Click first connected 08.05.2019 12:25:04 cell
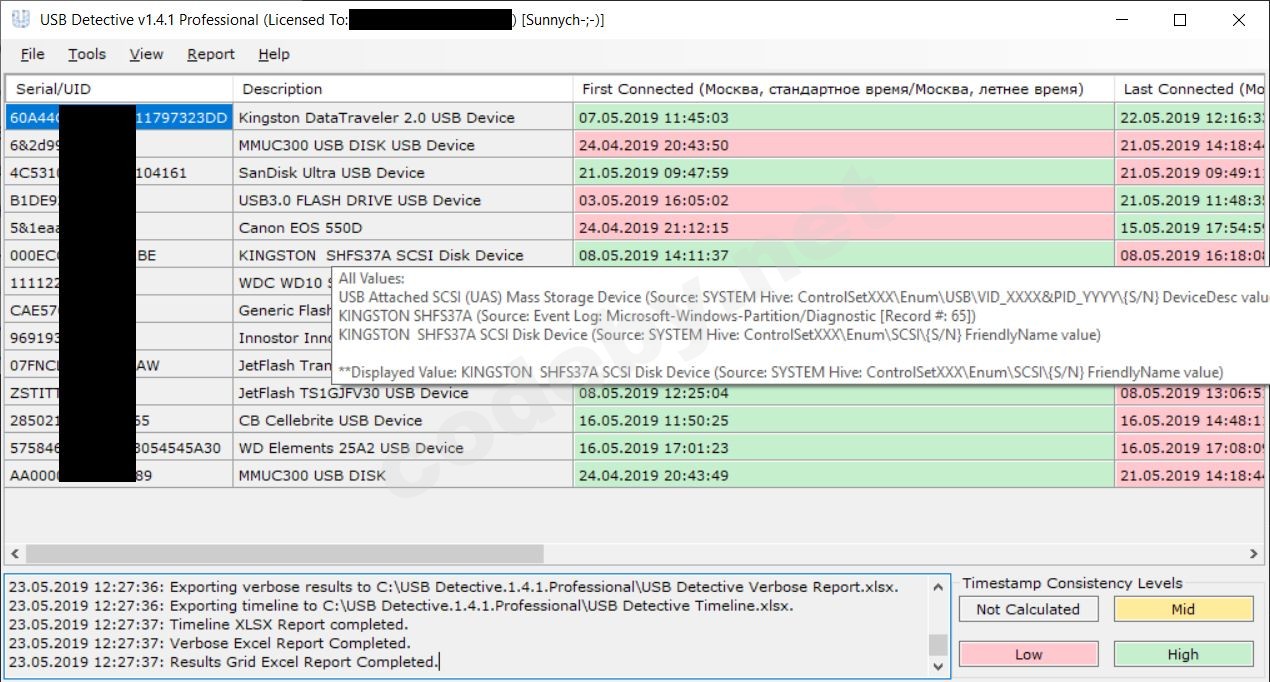Screen dimensions: 1270x682 coord(844,393)
